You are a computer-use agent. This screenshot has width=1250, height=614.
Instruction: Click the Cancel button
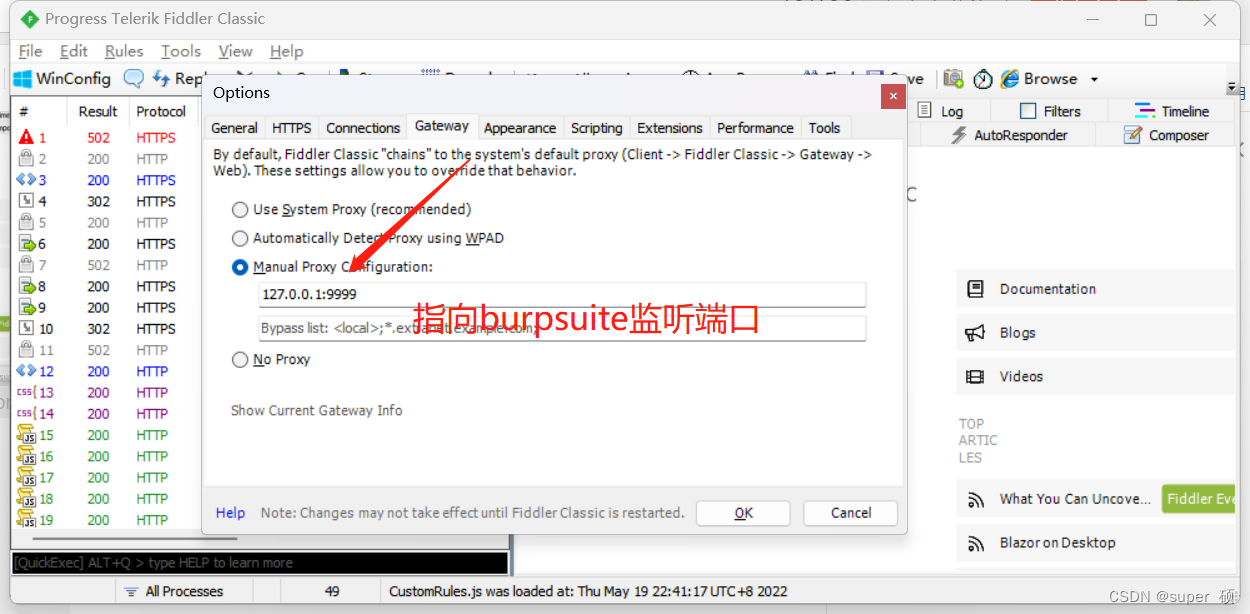point(851,513)
